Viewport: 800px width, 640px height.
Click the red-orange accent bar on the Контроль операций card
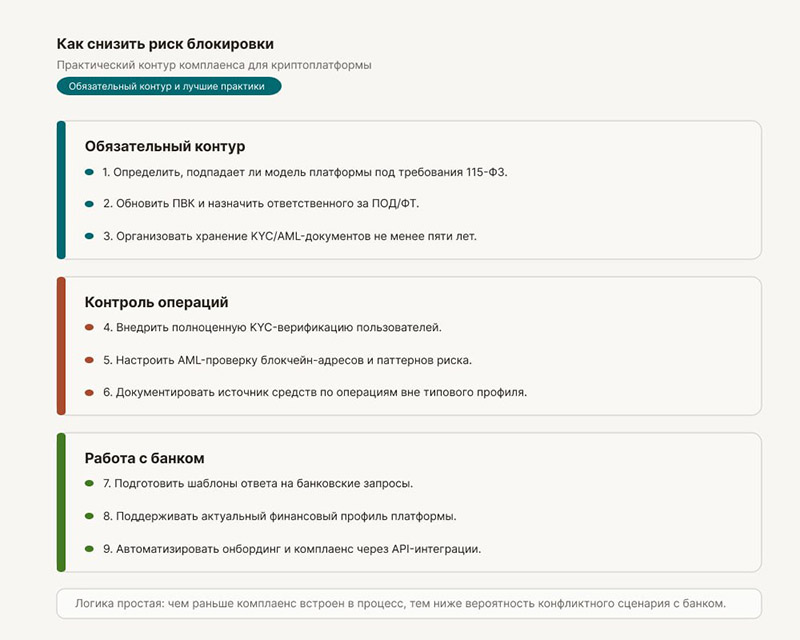(61, 346)
